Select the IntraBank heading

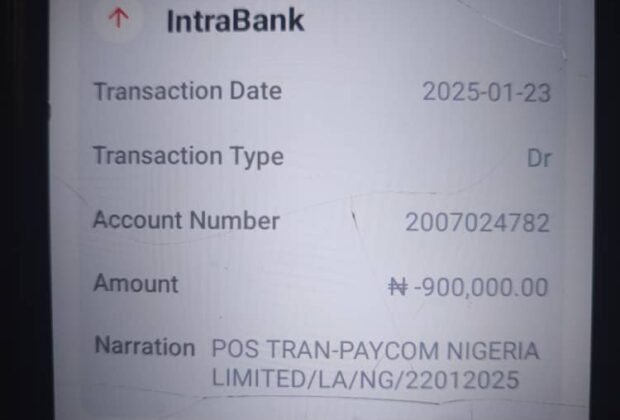(236, 21)
